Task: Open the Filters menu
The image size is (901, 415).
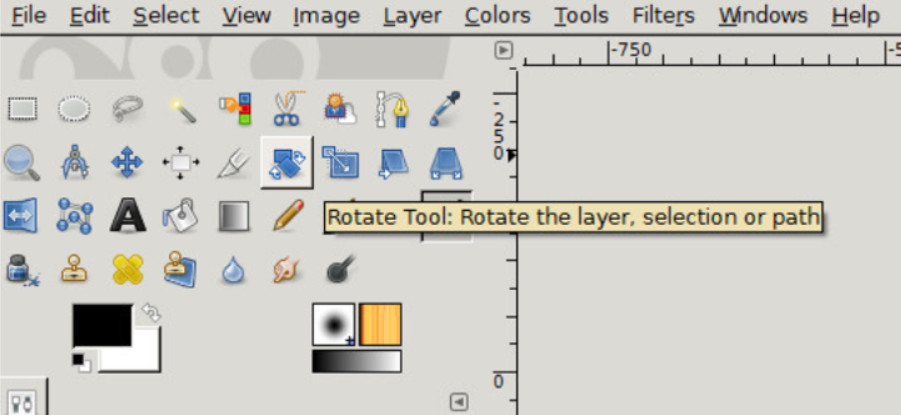Action: tap(664, 16)
